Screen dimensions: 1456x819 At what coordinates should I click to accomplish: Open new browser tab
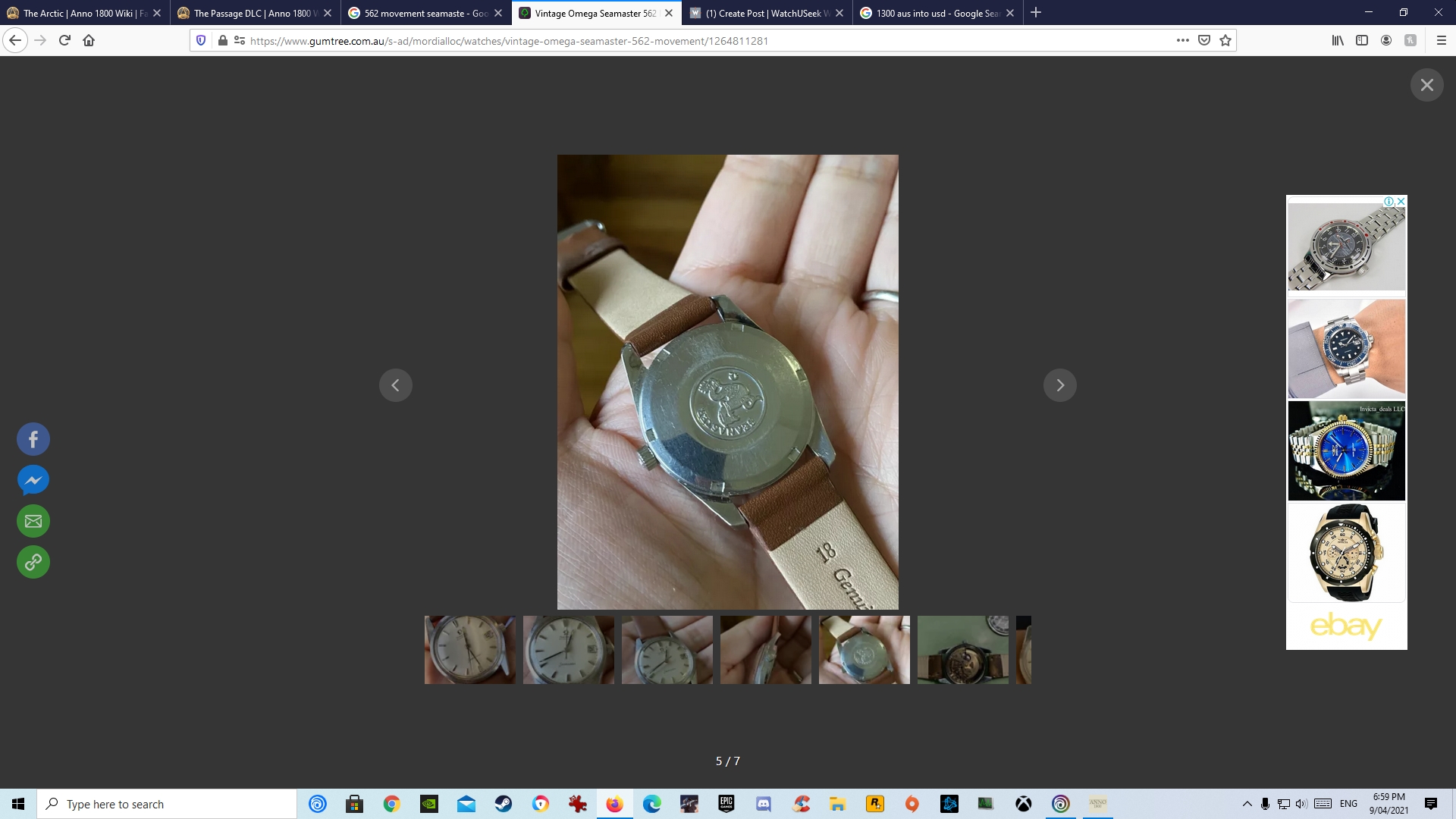click(x=1036, y=13)
